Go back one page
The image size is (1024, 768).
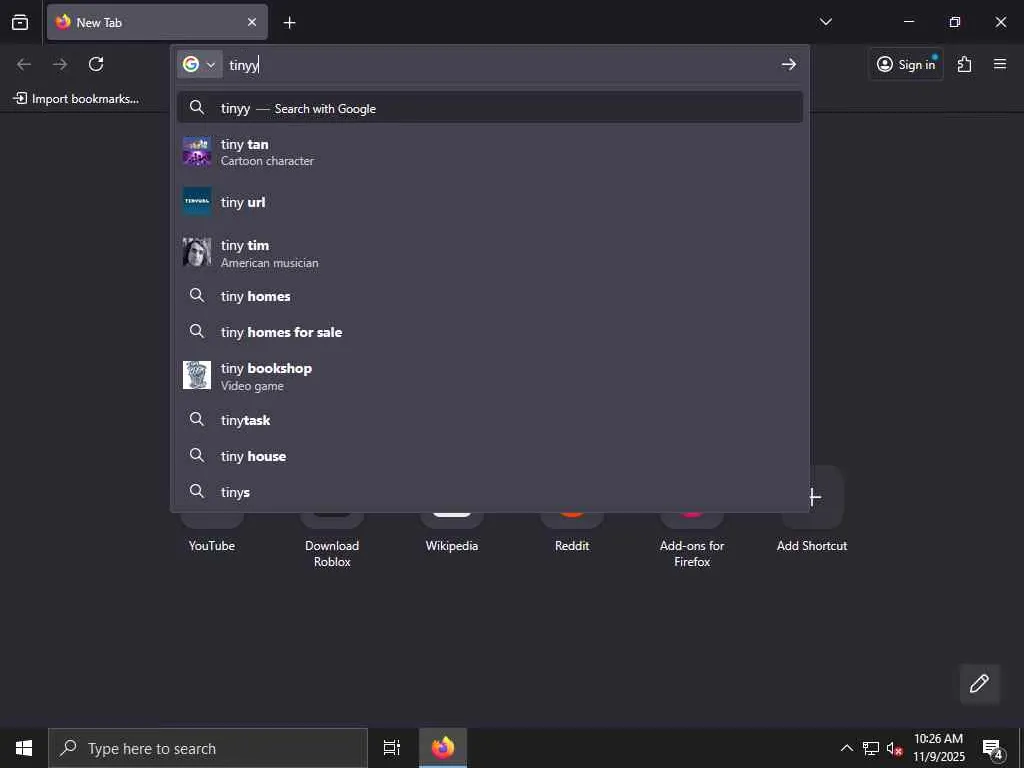pos(24,64)
